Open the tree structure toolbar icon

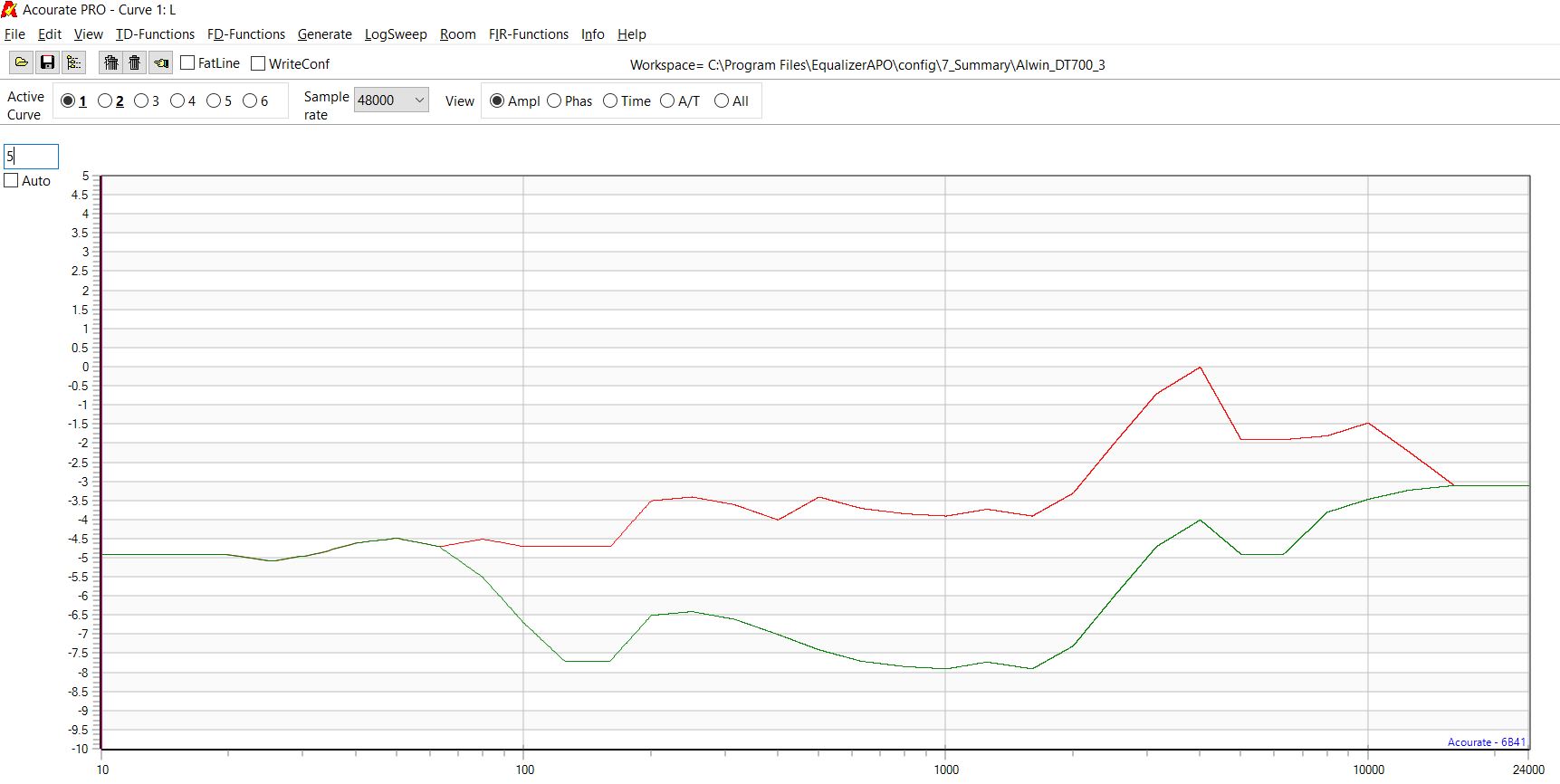click(x=73, y=62)
